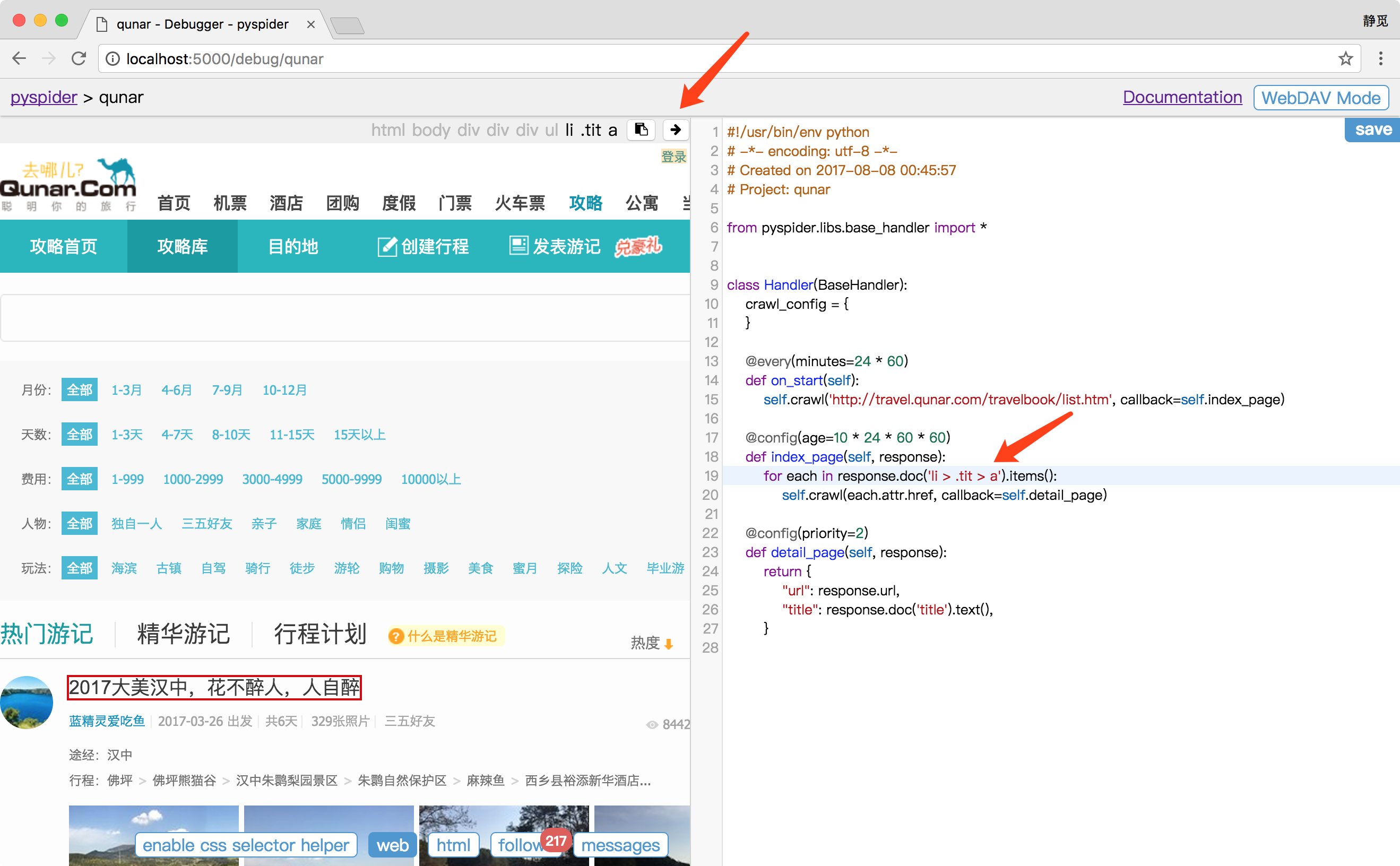Click 登录 login link

(x=673, y=157)
